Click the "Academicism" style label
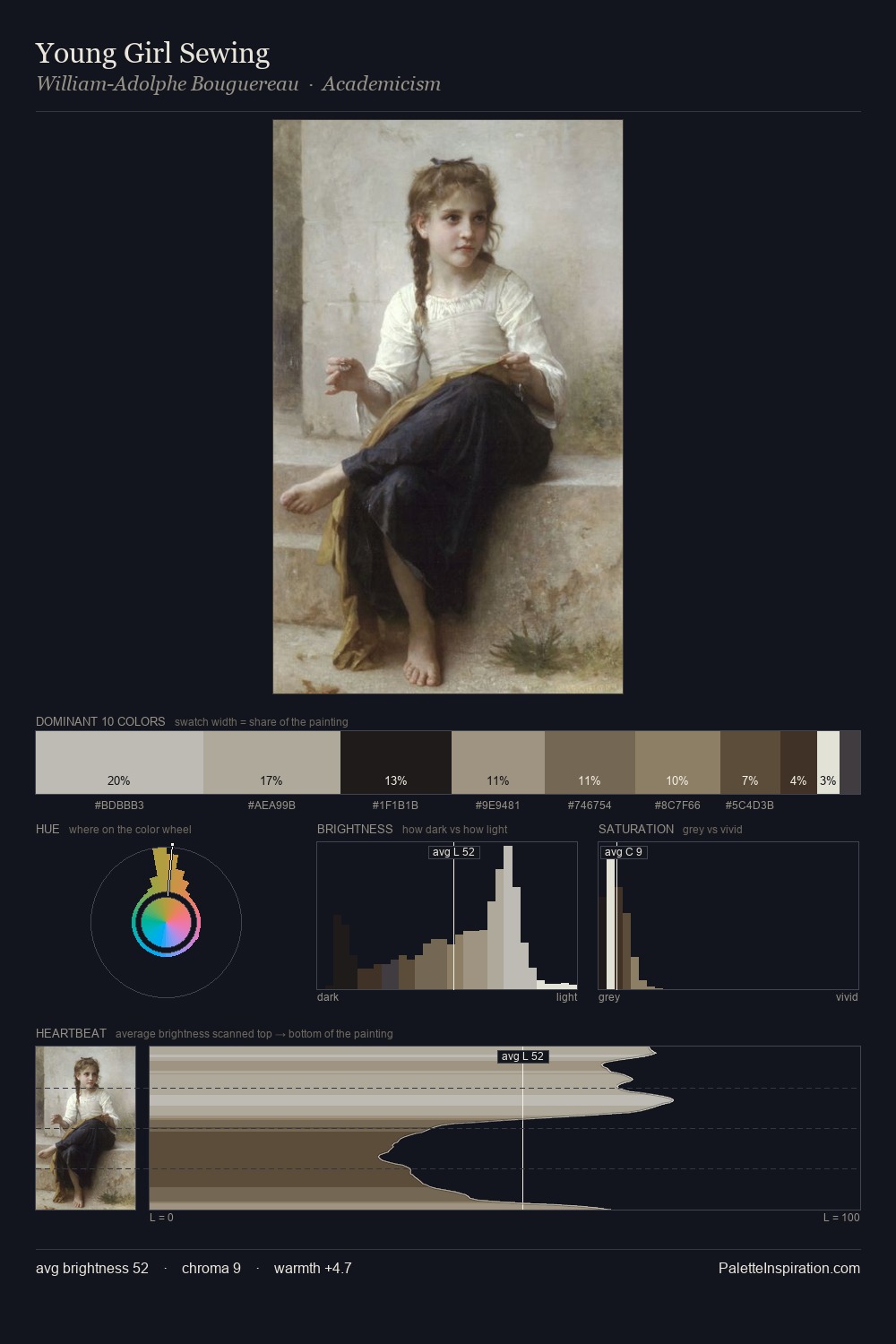896x1344 pixels. 382,84
